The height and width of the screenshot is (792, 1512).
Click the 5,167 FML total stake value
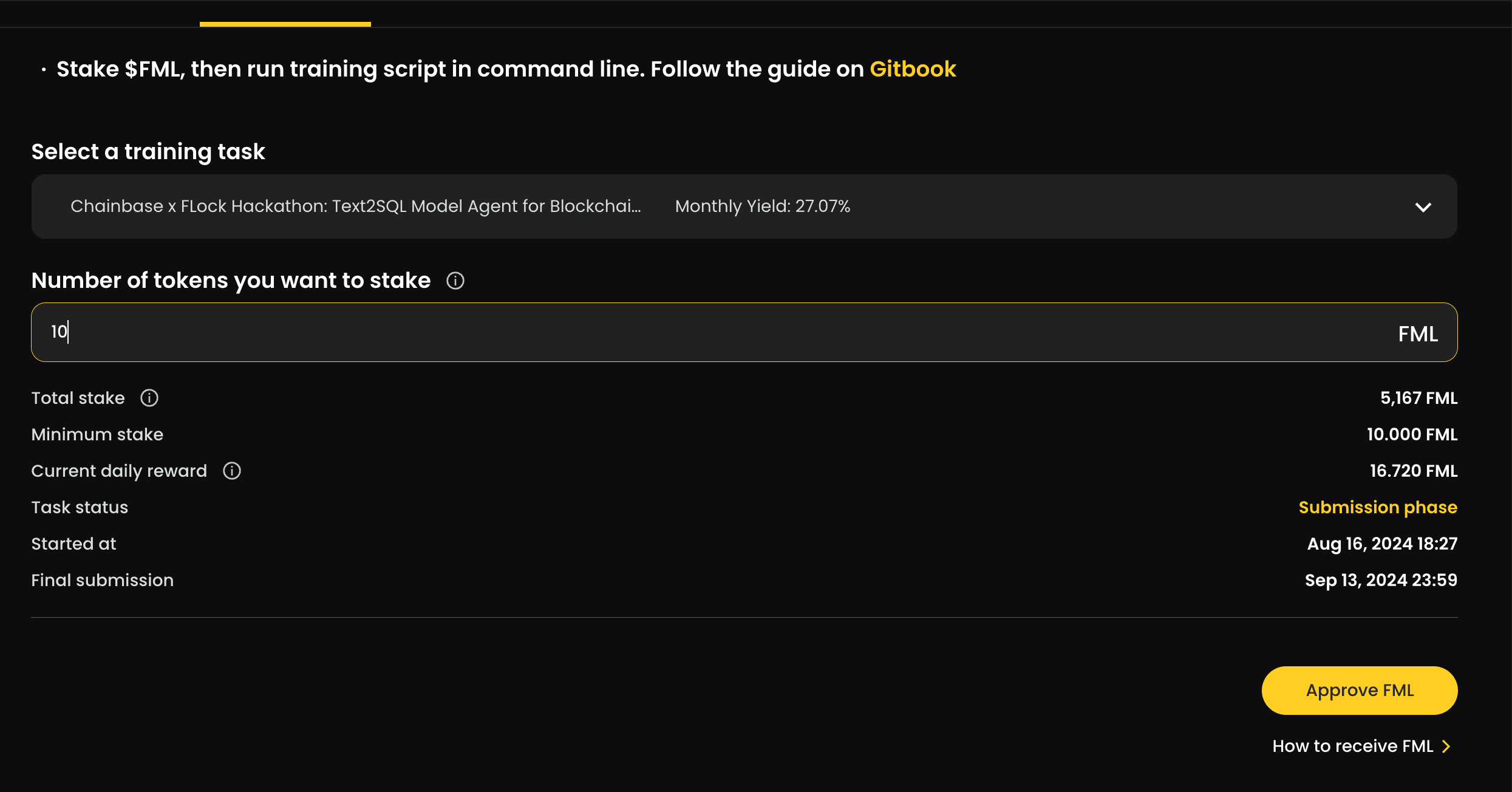(1418, 398)
